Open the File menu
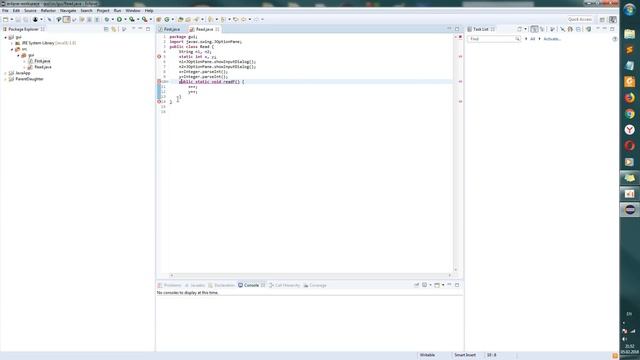The image size is (640, 360). tap(5, 10)
